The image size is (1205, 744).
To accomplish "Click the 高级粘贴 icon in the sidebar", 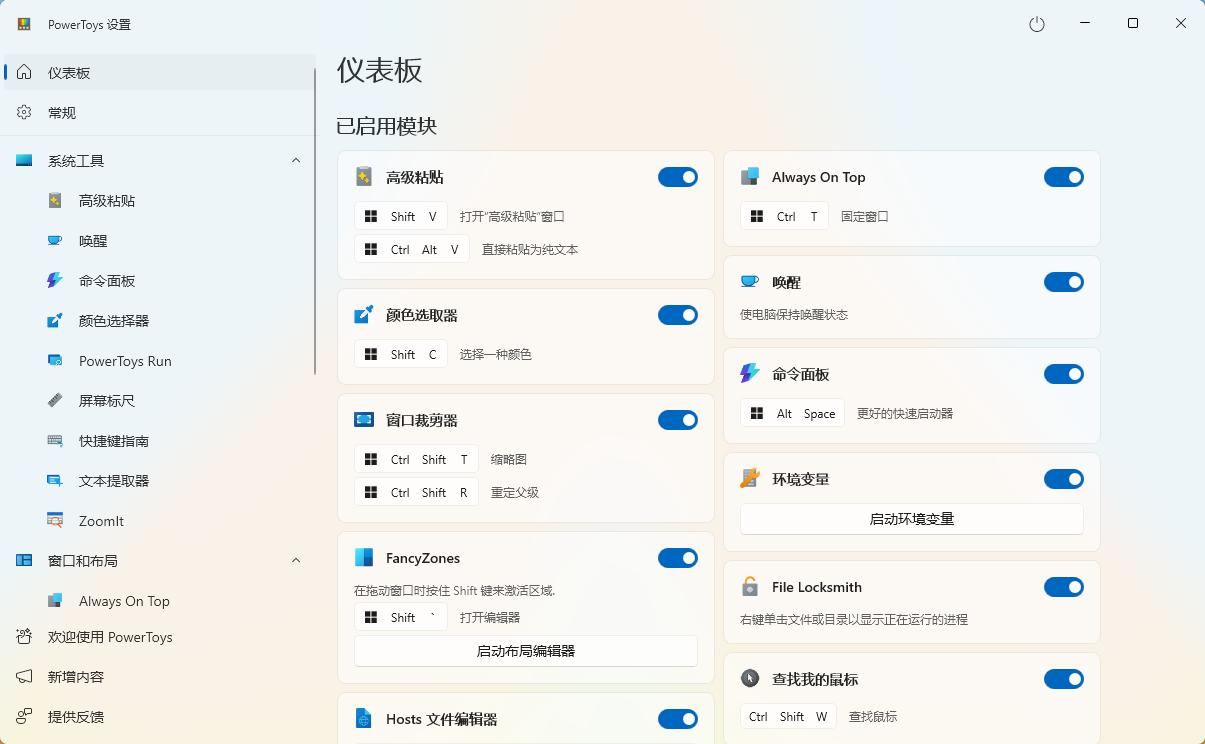I will point(55,201).
